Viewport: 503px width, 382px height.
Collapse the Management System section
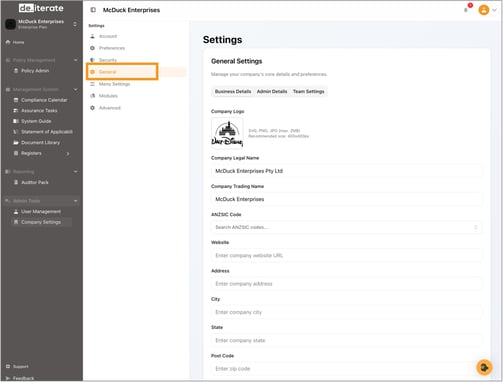point(76,89)
